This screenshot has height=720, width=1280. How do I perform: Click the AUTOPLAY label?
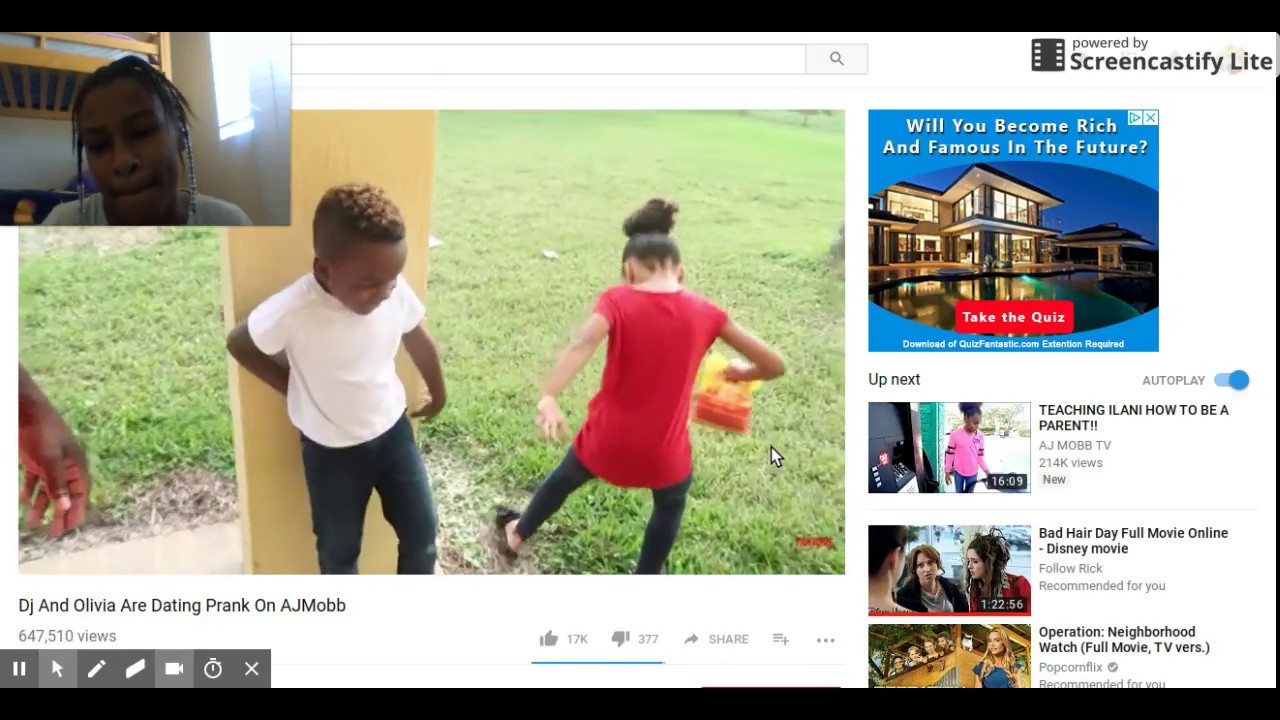1173,380
